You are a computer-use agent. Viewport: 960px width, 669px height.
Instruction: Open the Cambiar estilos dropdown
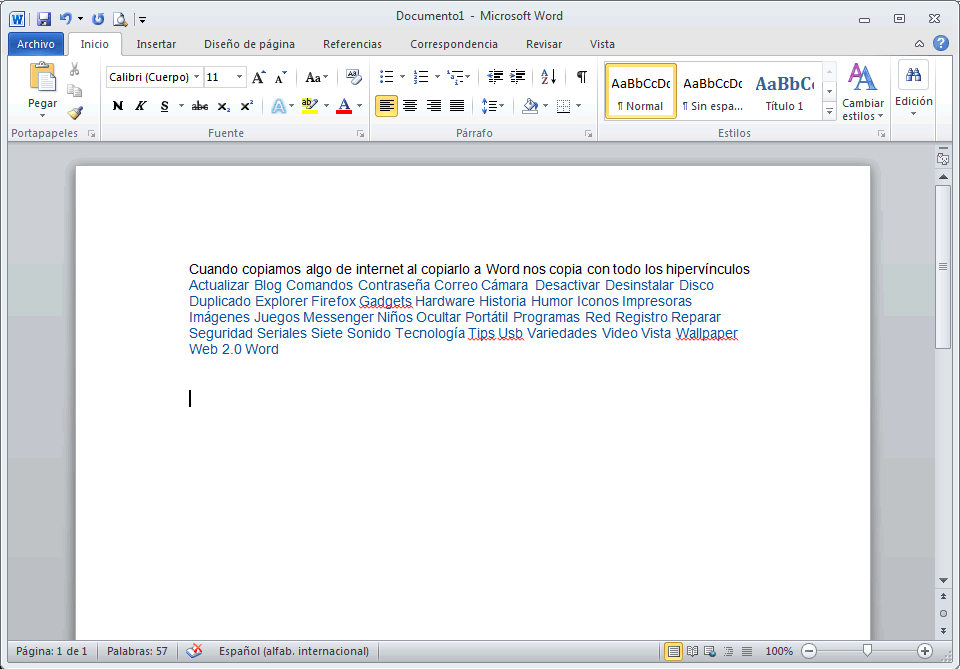click(x=863, y=92)
